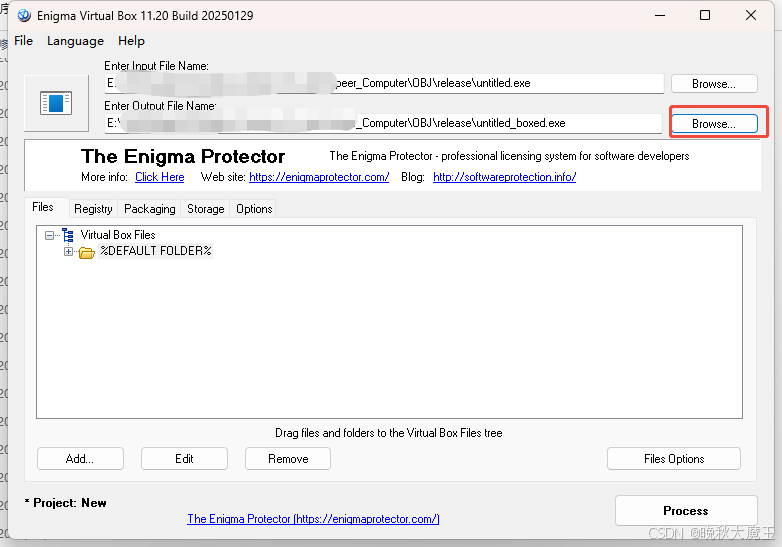Click the %DEFAULT FOLDER% folder icon
The width and height of the screenshot is (782, 547).
87,252
